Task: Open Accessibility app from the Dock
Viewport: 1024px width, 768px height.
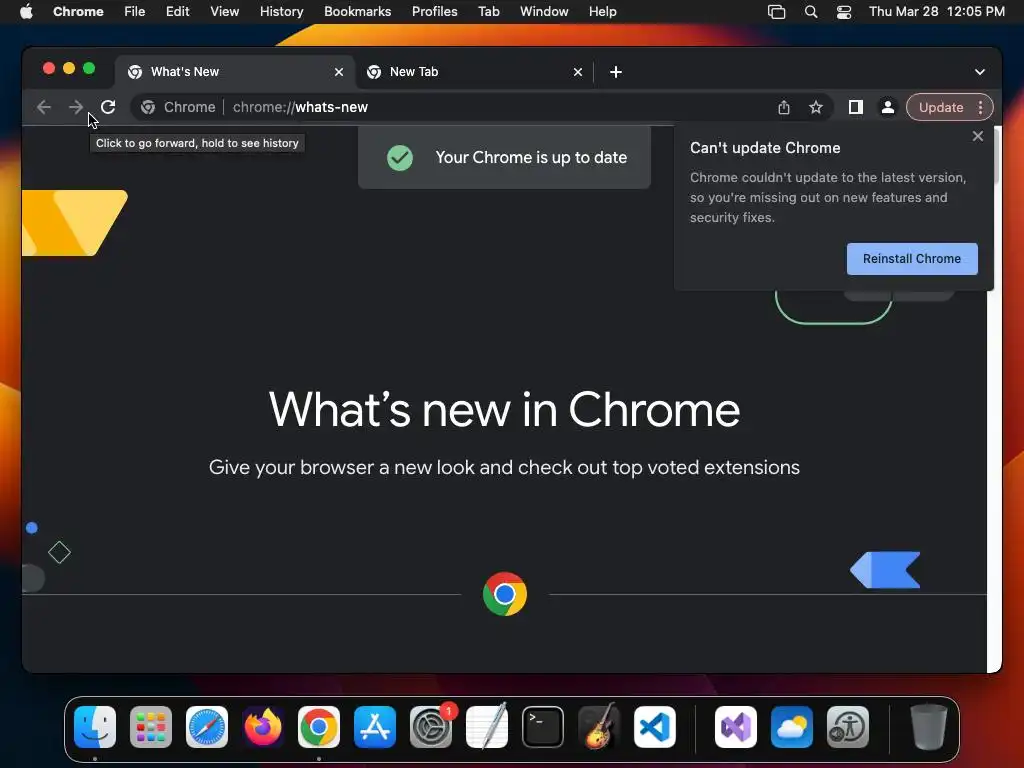Action: point(848,726)
